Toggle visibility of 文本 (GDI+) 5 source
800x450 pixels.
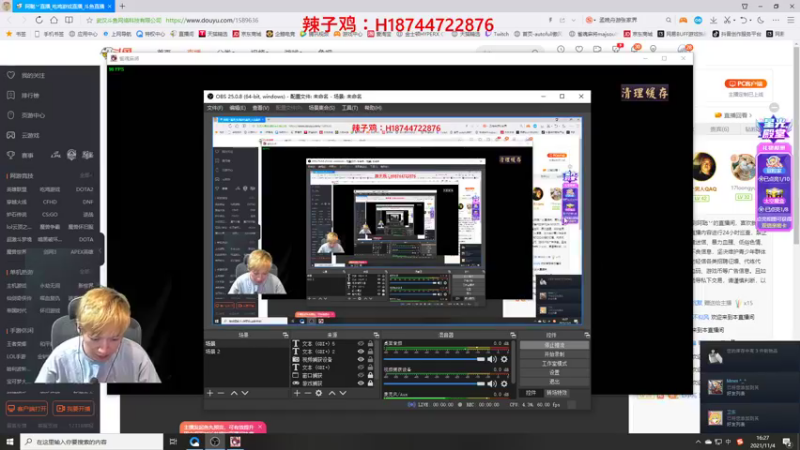pos(361,344)
